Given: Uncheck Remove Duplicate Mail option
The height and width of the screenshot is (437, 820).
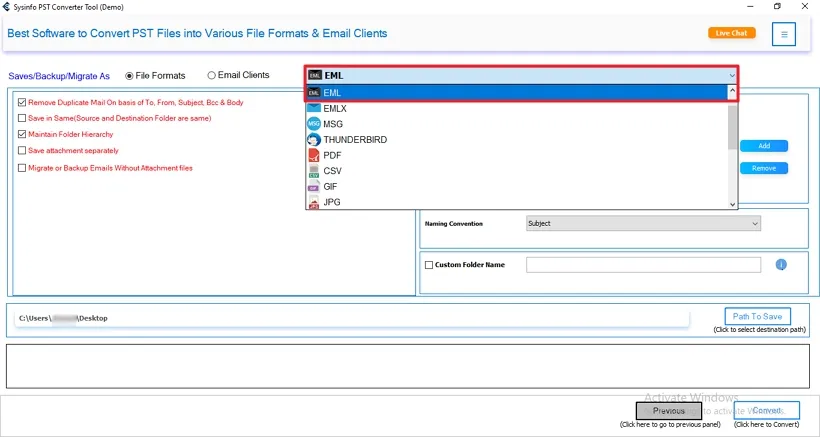Looking at the screenshot, I should pyautogui.click(x=22, y=102).
